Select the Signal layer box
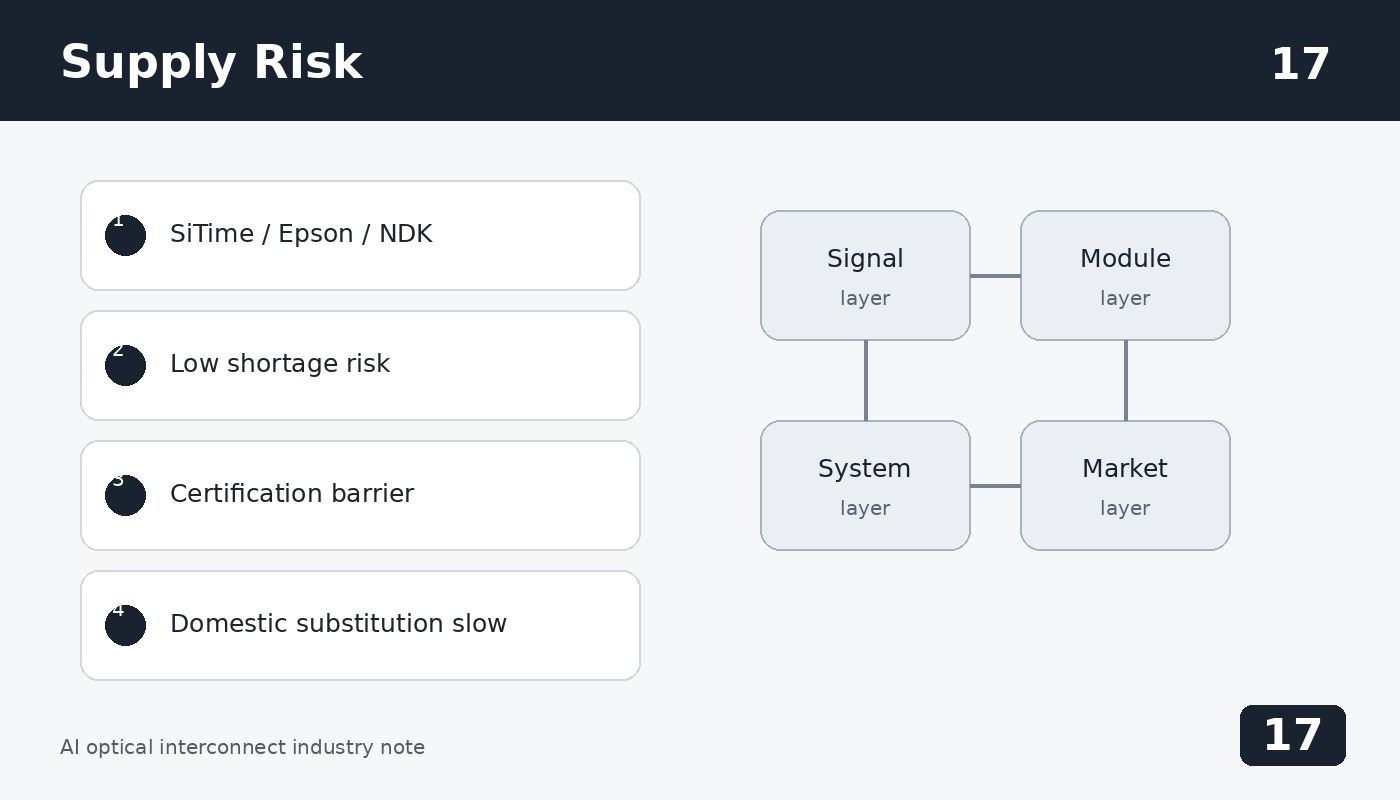The width and height of the screenshot is (1400, 800). [865, 275]
